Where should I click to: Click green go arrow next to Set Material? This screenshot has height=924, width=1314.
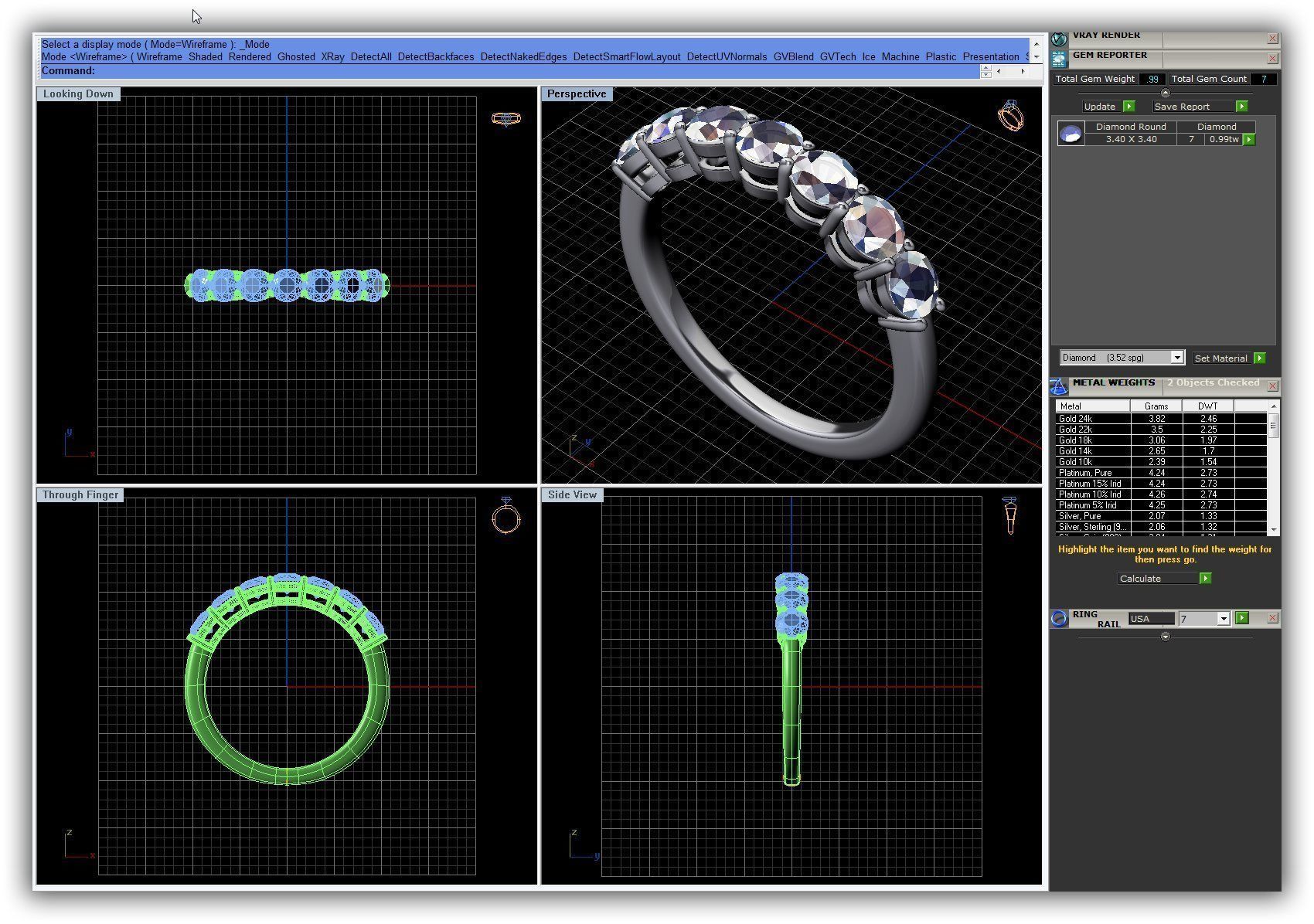point(1259,358)
